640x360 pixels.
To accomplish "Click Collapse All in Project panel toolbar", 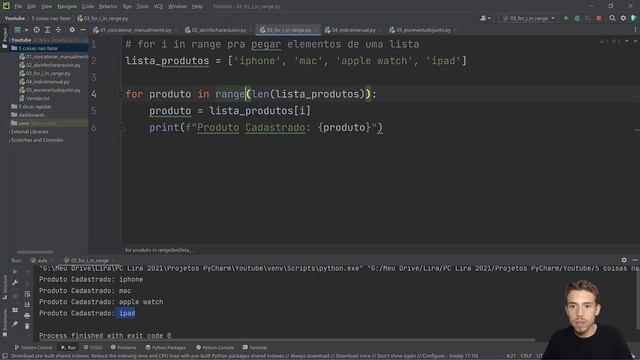I will coord(58,30).
